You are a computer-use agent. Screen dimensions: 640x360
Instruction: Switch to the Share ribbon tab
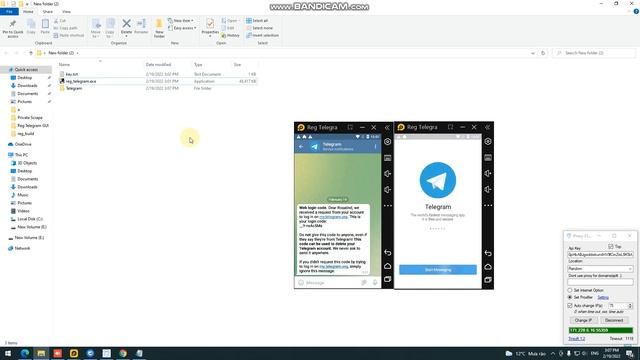(x=48, y=11)
